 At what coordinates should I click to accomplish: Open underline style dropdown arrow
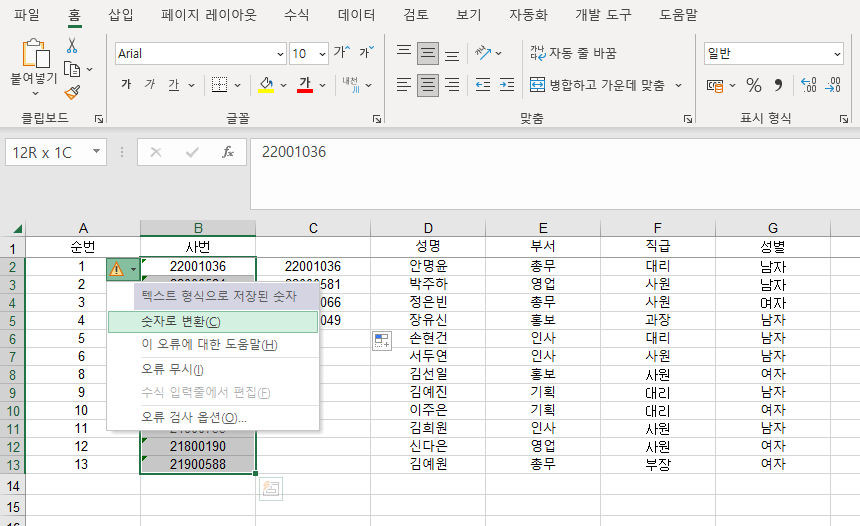click(191, 85)
